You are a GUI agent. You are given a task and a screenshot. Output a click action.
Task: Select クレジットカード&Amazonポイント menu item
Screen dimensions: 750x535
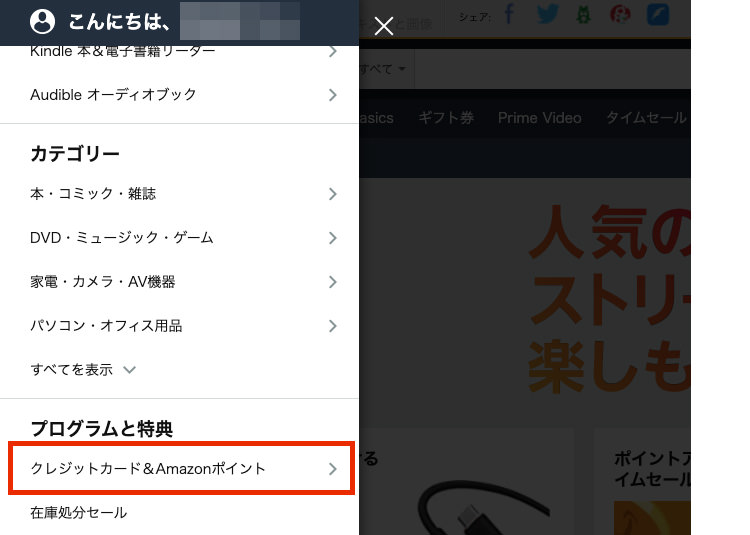coord(181,468)
